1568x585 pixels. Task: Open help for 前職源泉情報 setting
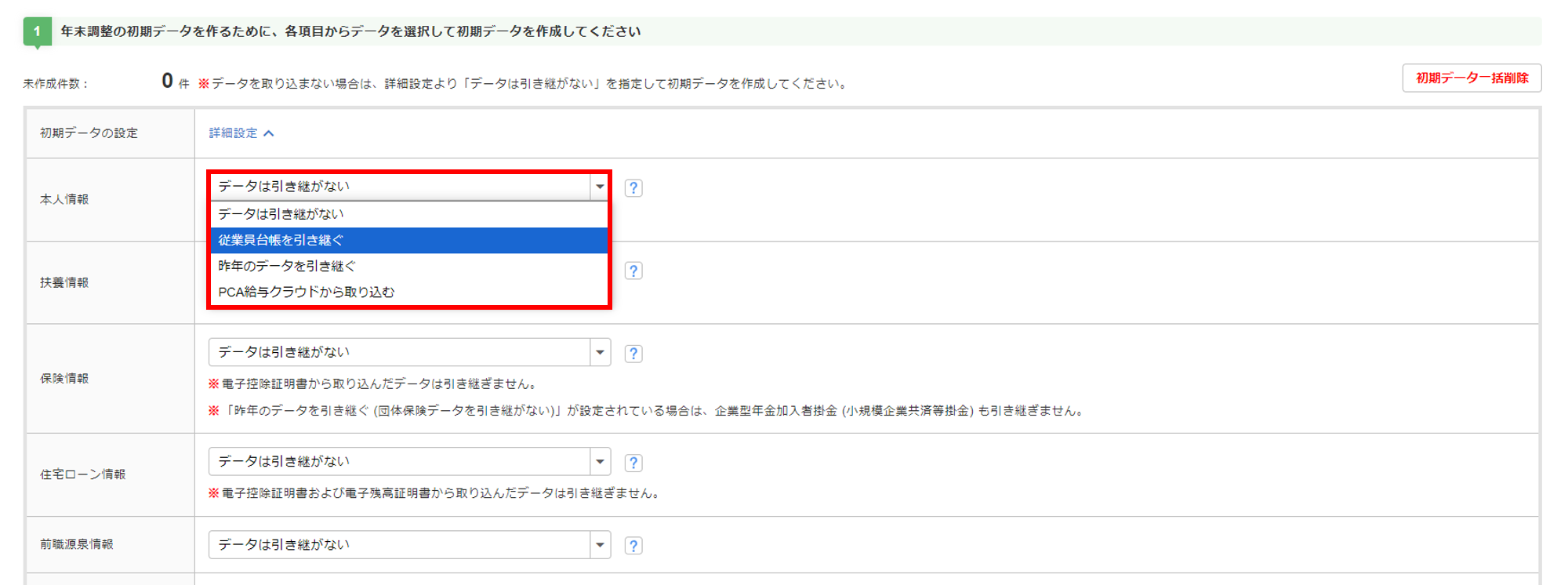pyautogui.click(x=633, y=546)
